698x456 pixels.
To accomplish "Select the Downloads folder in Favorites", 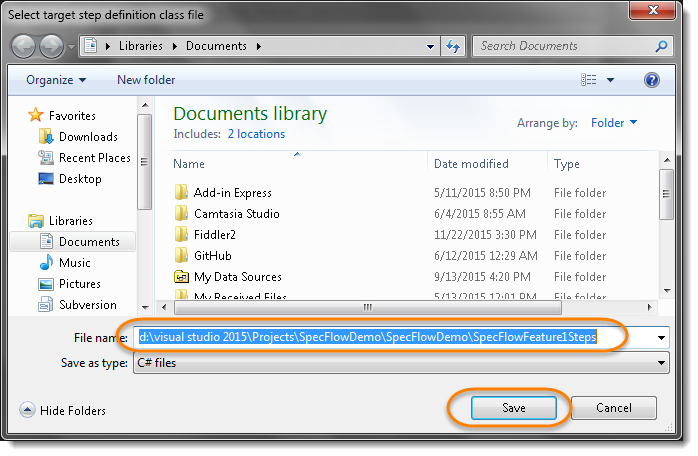I will (x=88, y=137).
